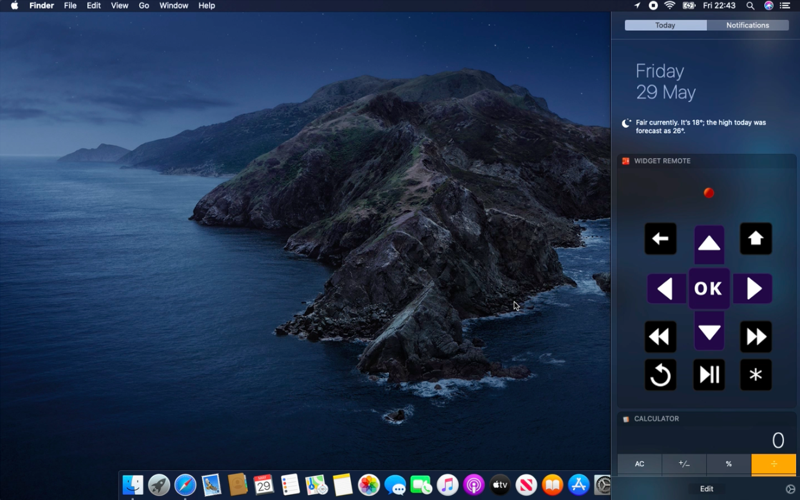Open Music from the Dock
This screenshot has height=500, width=800.
click(x=447, y=485)
